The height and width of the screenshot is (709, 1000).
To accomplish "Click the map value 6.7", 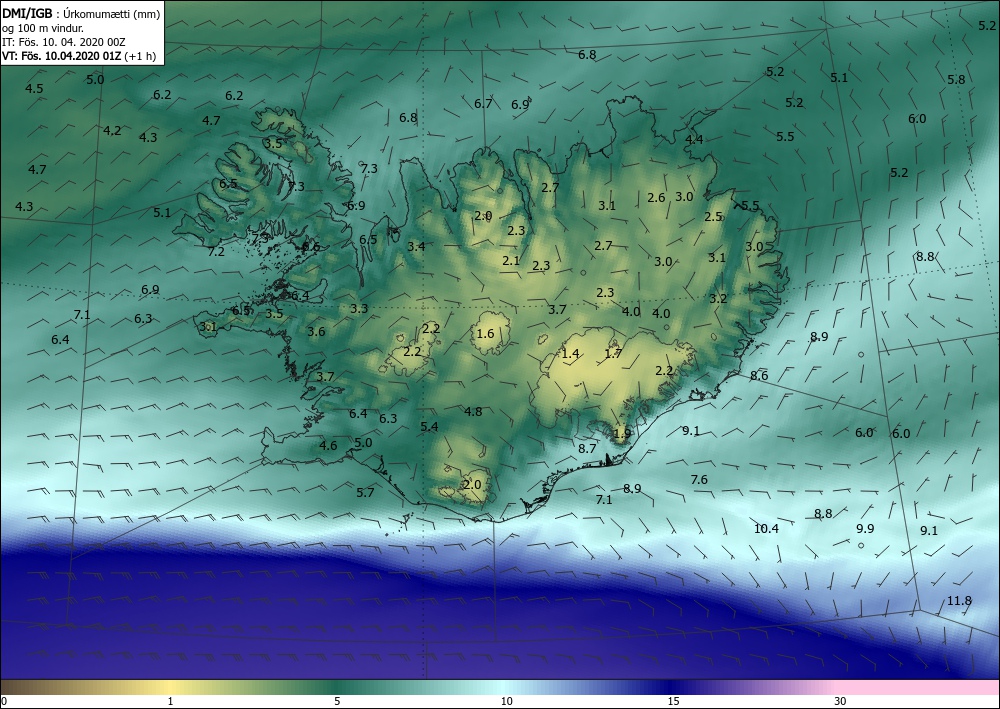I will pos(483,103).
